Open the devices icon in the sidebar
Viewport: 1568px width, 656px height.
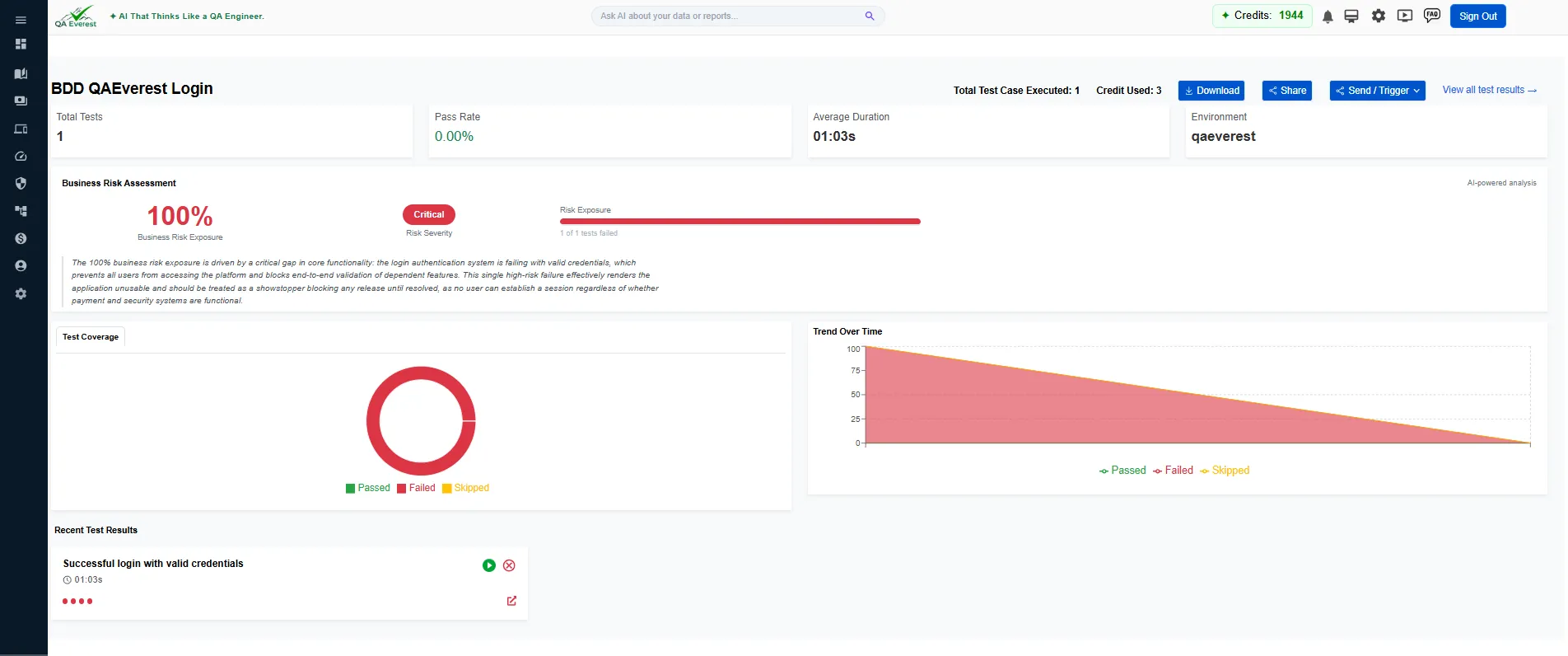pos(21,129)
